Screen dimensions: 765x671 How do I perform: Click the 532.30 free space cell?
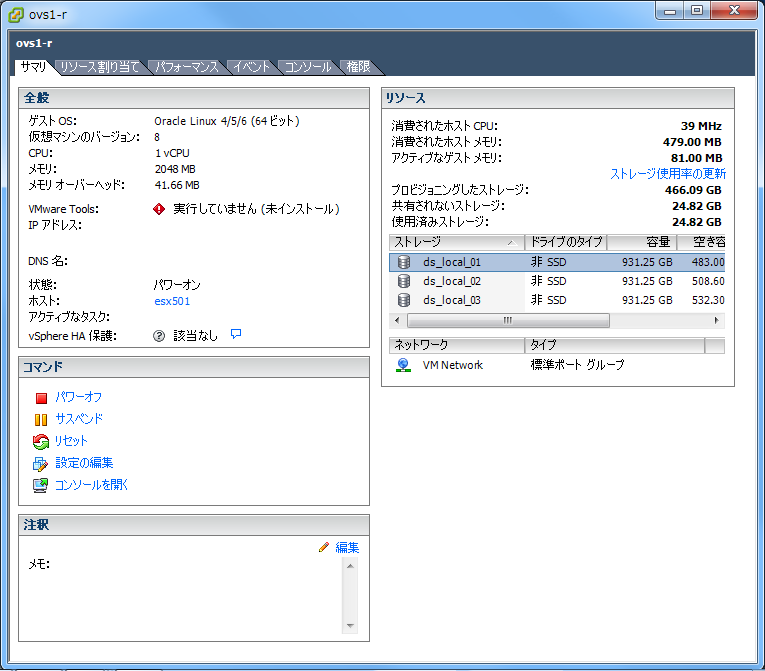(x=708, y=300)
